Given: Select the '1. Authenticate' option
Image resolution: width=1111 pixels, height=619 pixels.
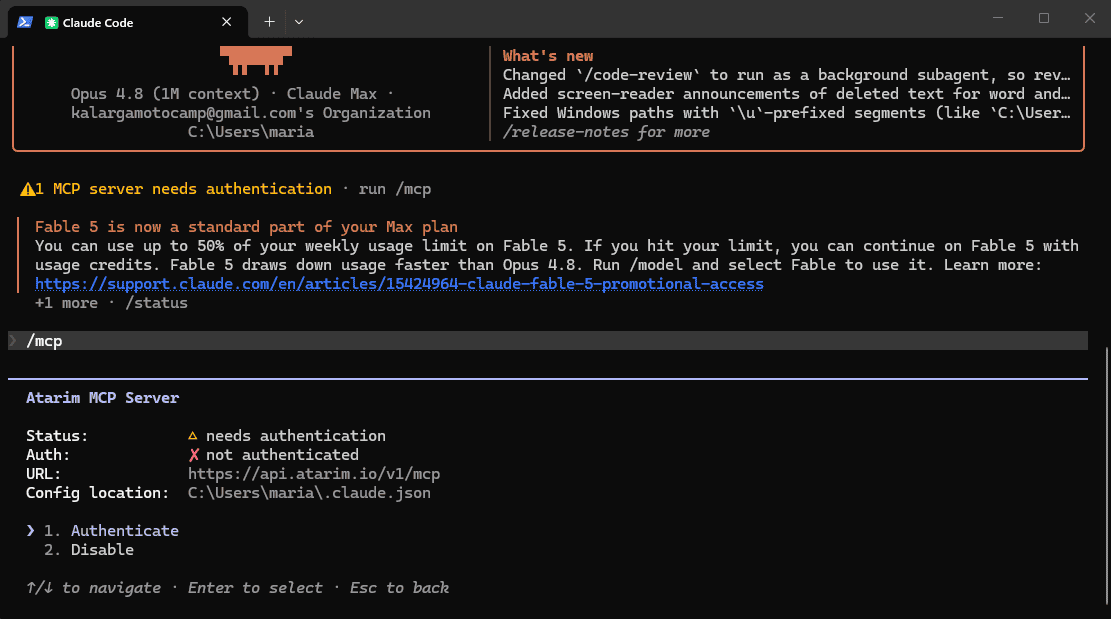Looking at the screenshot, I should point(111,530).
